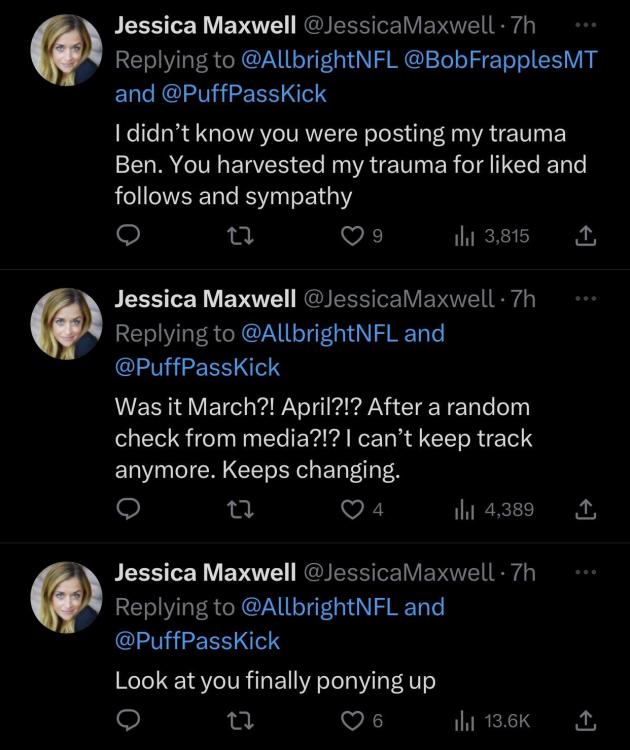630x750 pixels.
Task: Like the 'finally ponying up' tweet
Action: [x=351, y=721]
